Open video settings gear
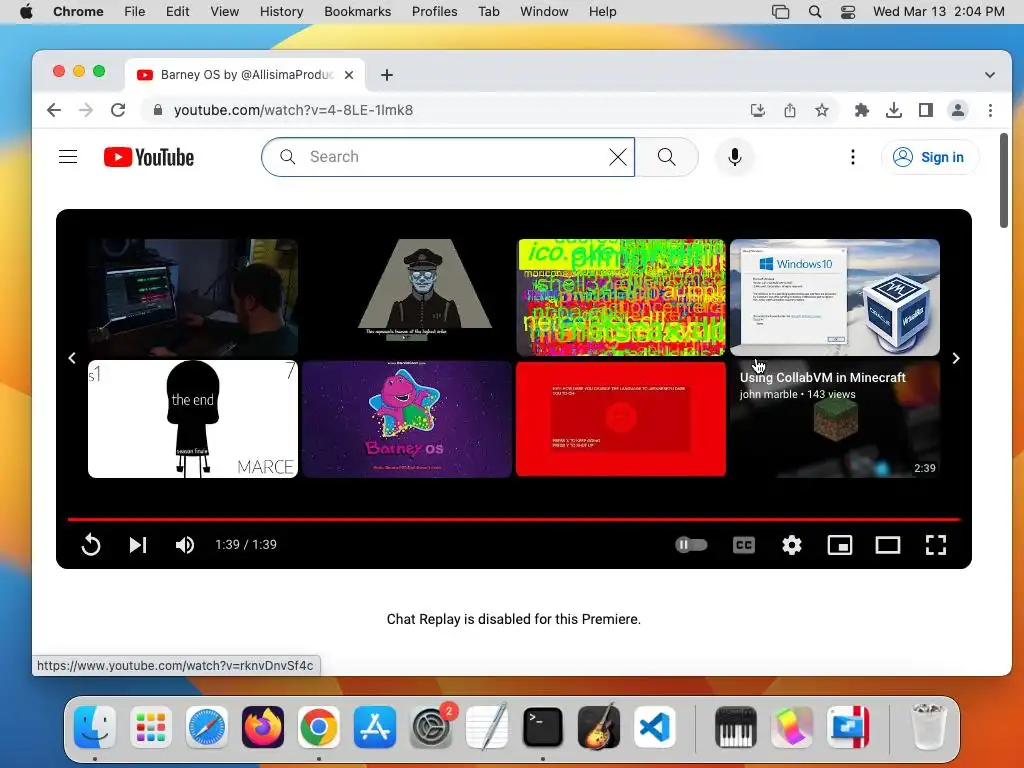 tap(792, 545)
